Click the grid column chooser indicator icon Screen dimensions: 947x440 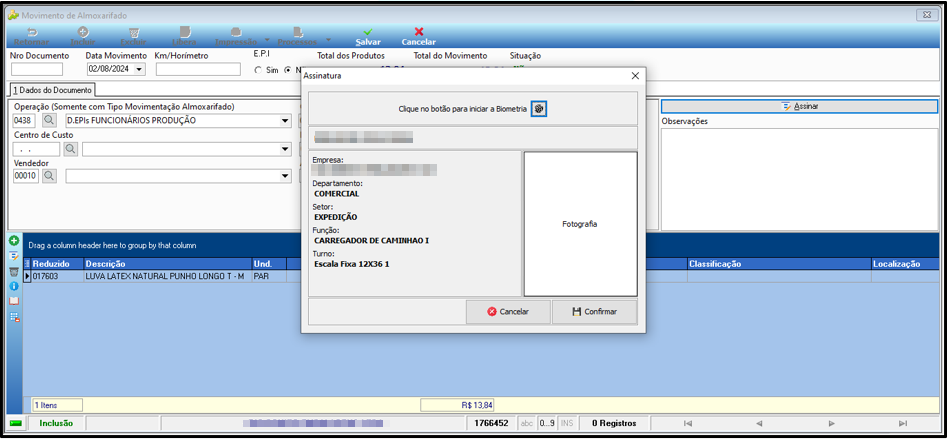(x=27, y=264)
